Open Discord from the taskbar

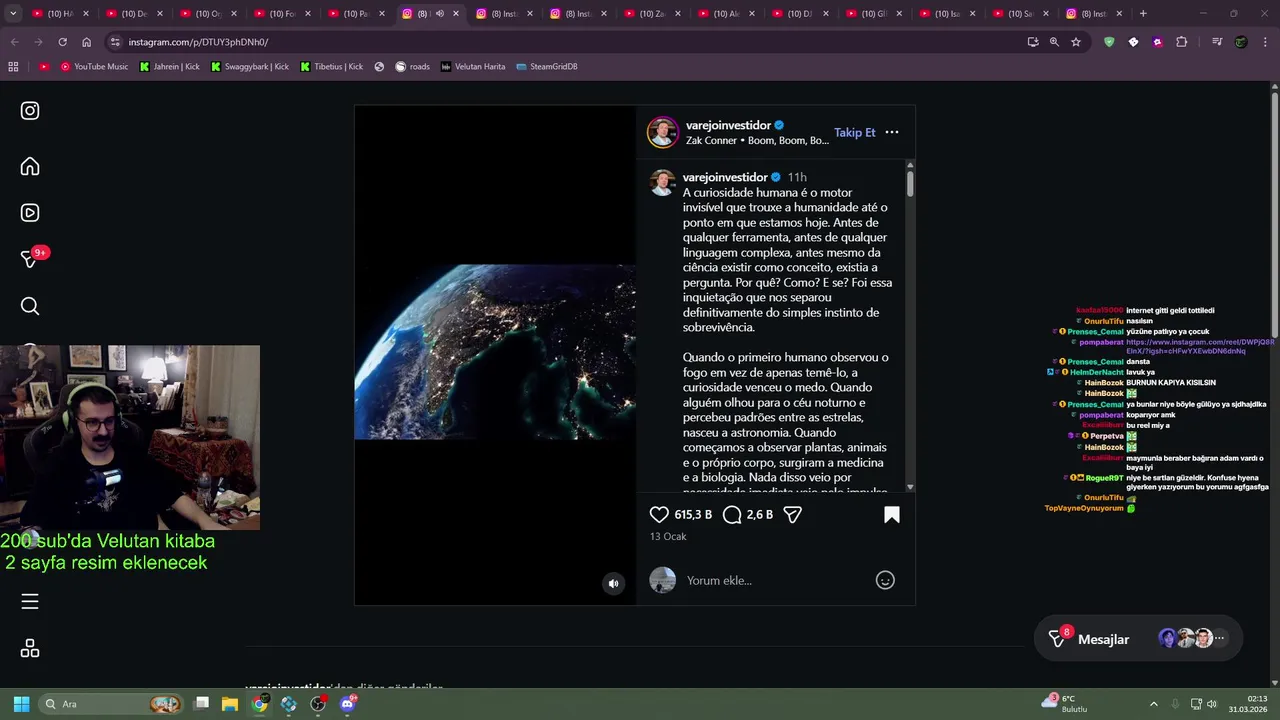click(347, 704)
